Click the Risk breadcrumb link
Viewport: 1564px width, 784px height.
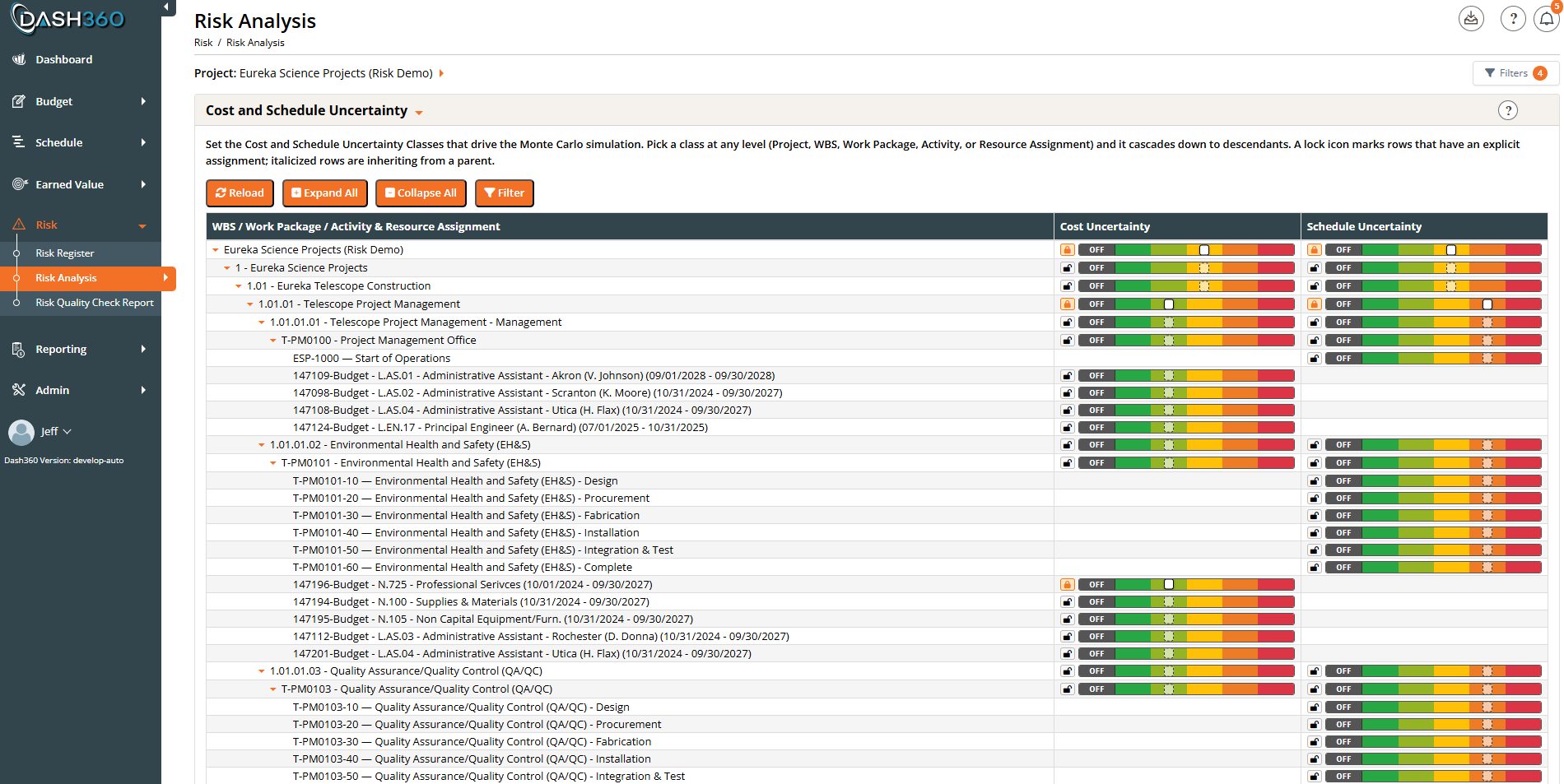pyautogui.click(x=203, y=43)
